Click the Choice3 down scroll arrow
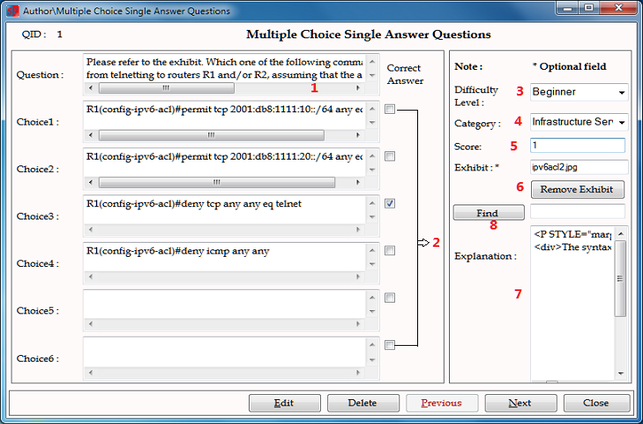 coord(372,217)
